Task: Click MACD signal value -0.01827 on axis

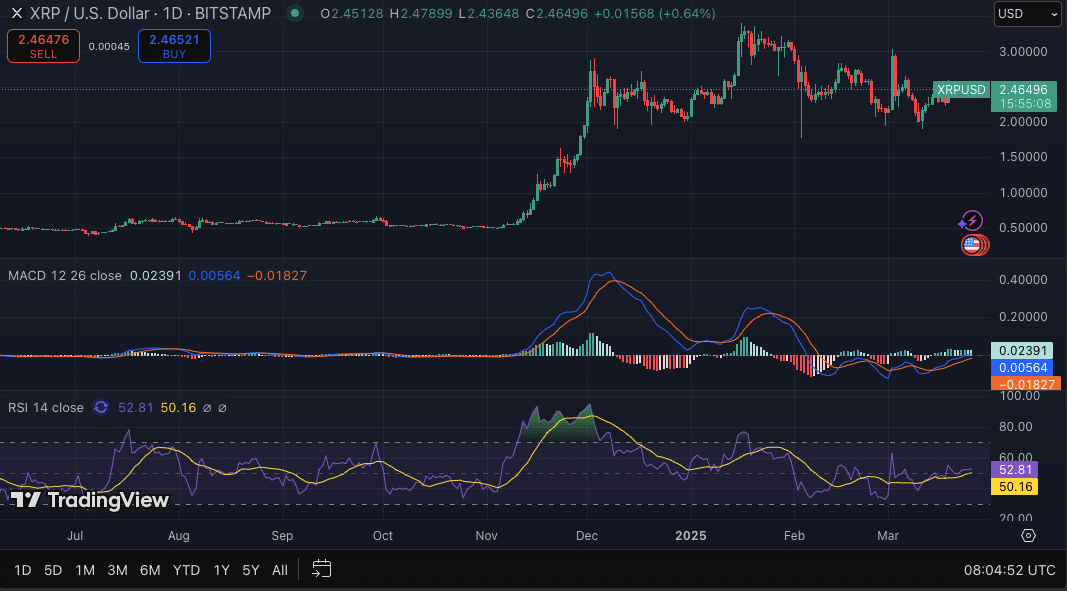Action: [x=1025, y=383]
